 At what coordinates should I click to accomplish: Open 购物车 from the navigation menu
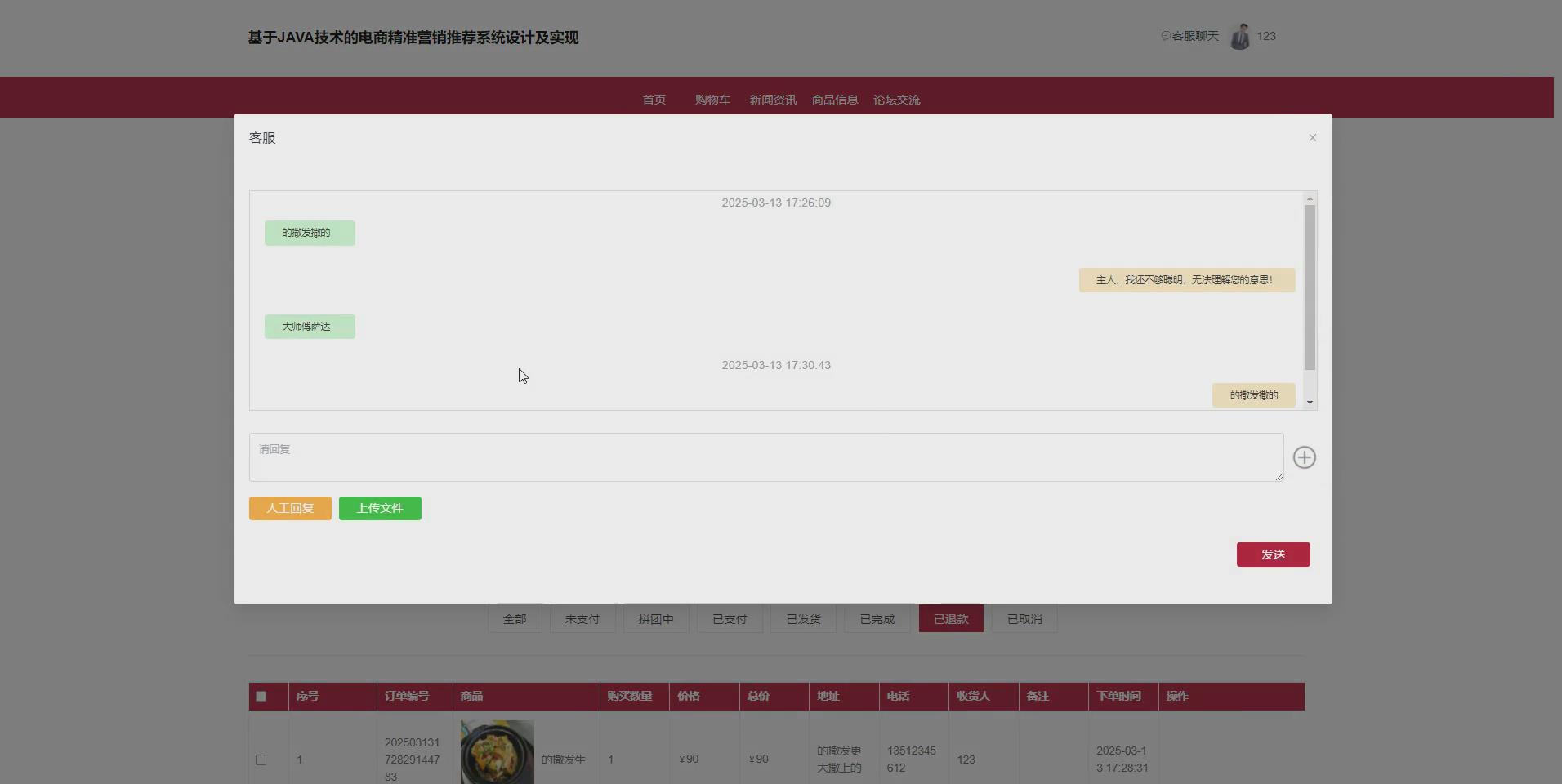(x=711, y=99)
